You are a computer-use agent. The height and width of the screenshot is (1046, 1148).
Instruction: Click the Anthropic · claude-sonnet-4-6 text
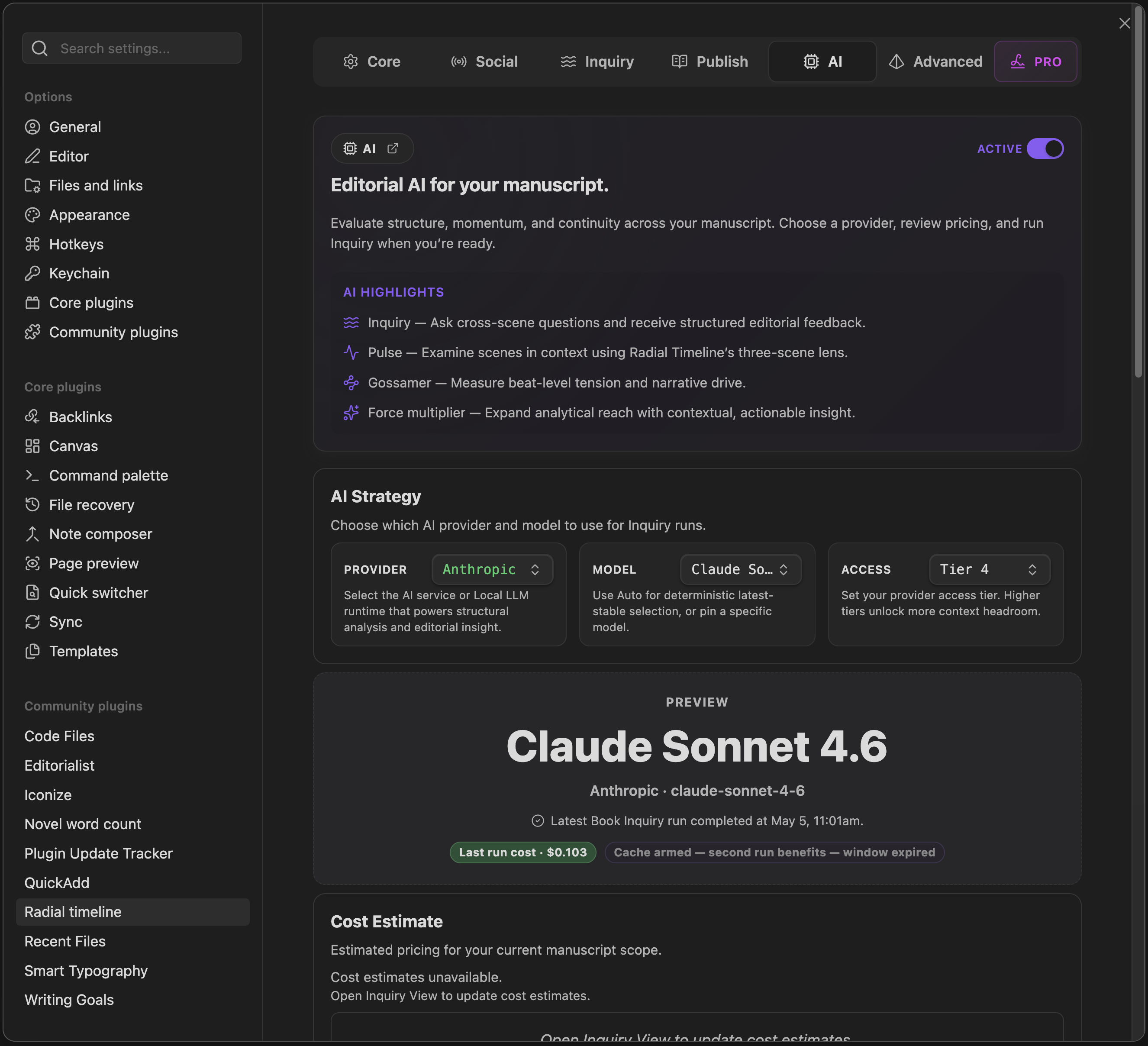point(697,790)
